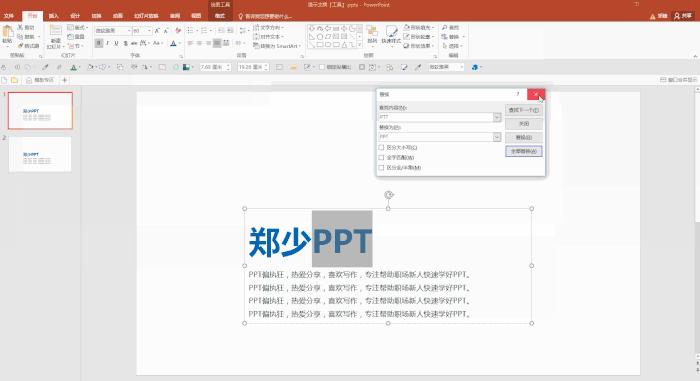Switch to the Slide Show ribbon tab
The image size is (700, 381).
coord(146,16)
